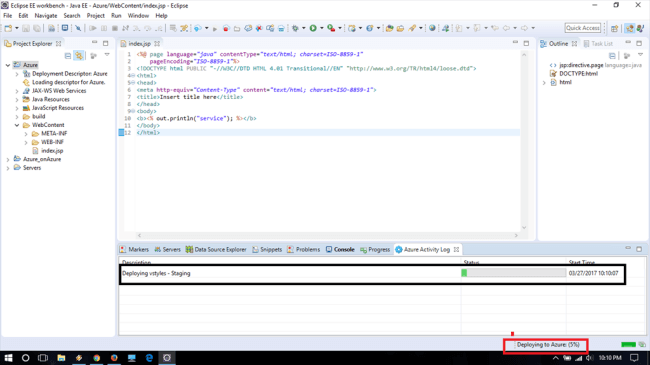Screen dimensions: 650x365
Task: Toggle Link with Editor in Project Explorer
Action: [79, 56]
